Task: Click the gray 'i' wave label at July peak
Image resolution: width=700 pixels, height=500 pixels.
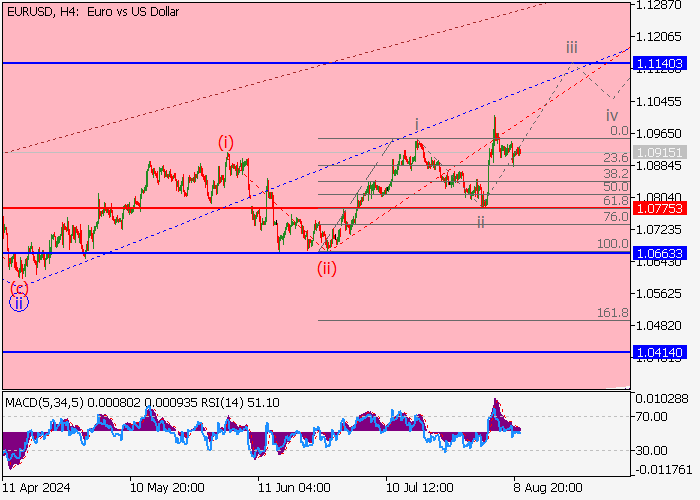Action: coord(417,125)
